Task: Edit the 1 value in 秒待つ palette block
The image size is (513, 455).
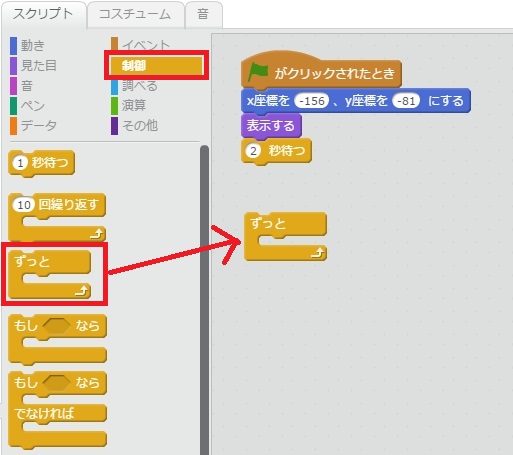Action: click(20, 163)
